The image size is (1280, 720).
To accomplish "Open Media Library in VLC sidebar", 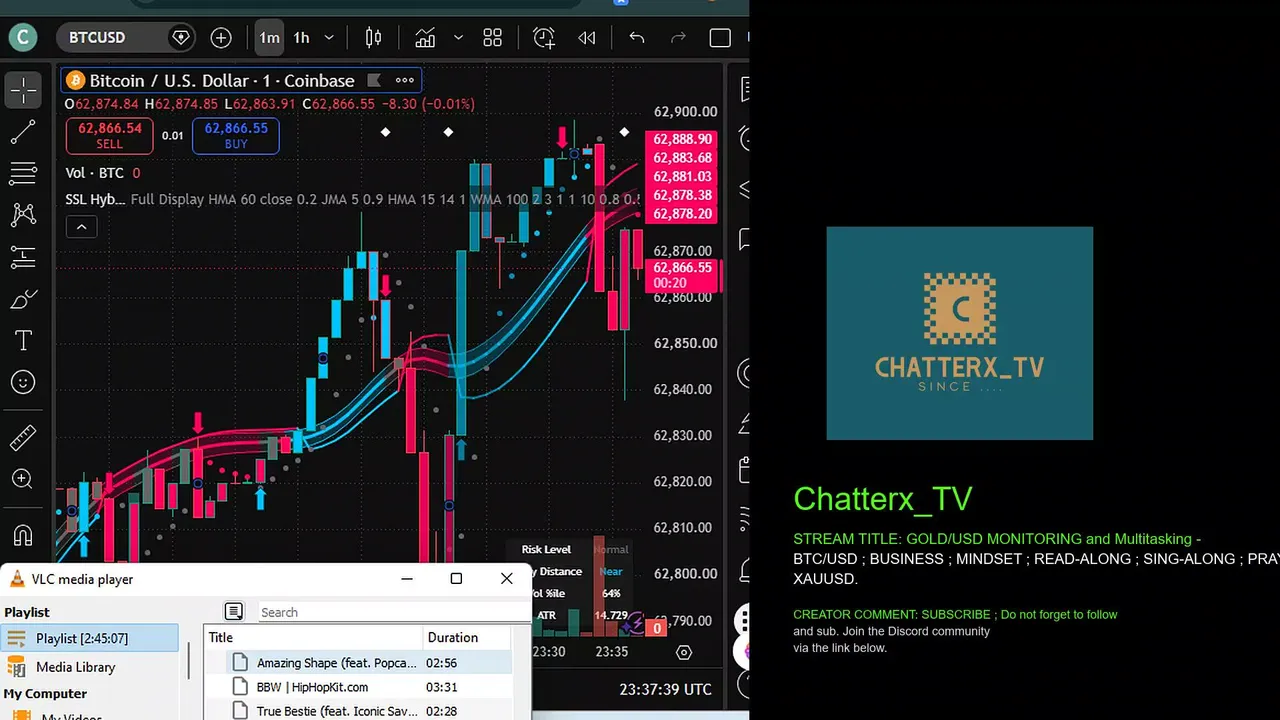I will point(75,667).
